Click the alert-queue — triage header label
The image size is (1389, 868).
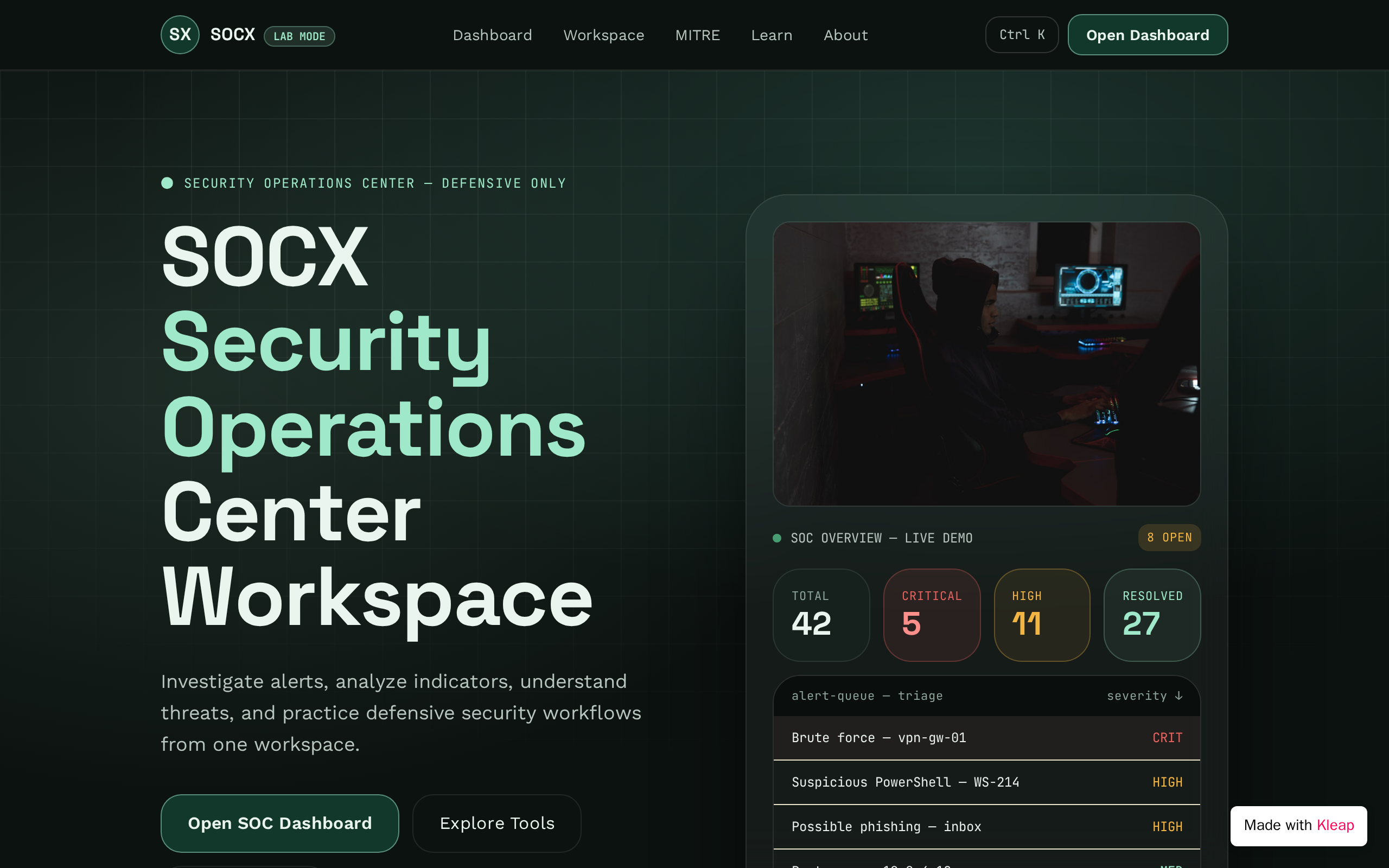point(866,696)
